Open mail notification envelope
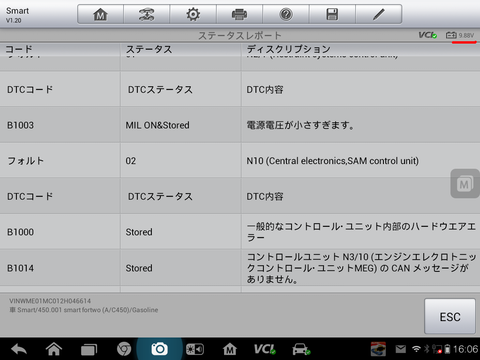 tap(401, 349)
